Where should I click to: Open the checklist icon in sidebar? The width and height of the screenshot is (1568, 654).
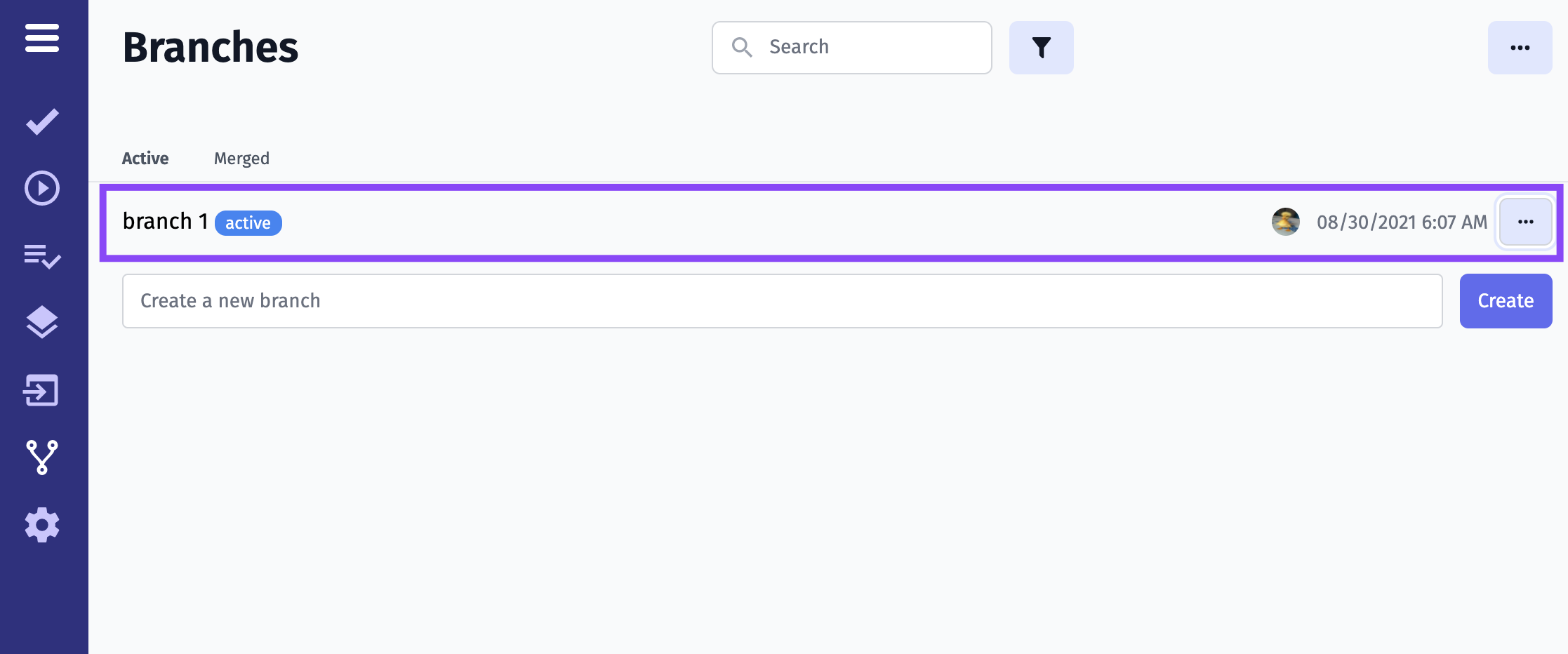(42, 256)
